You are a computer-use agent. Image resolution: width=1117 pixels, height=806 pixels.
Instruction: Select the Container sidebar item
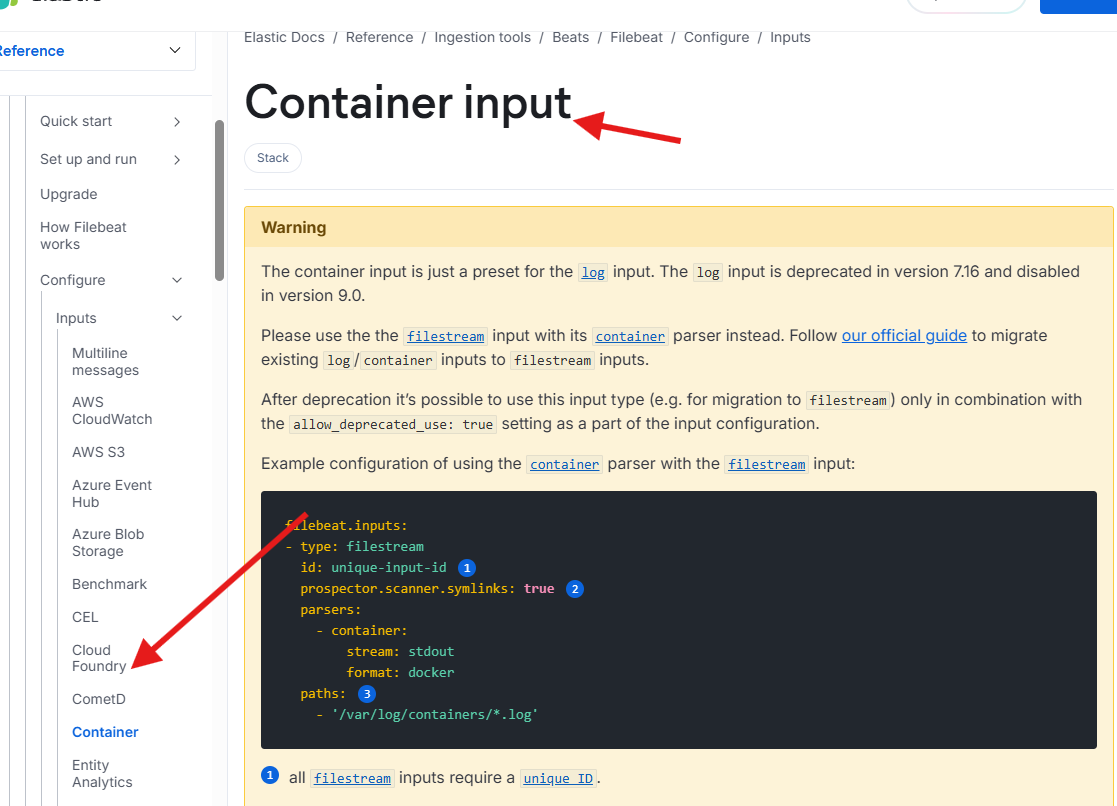105,731
